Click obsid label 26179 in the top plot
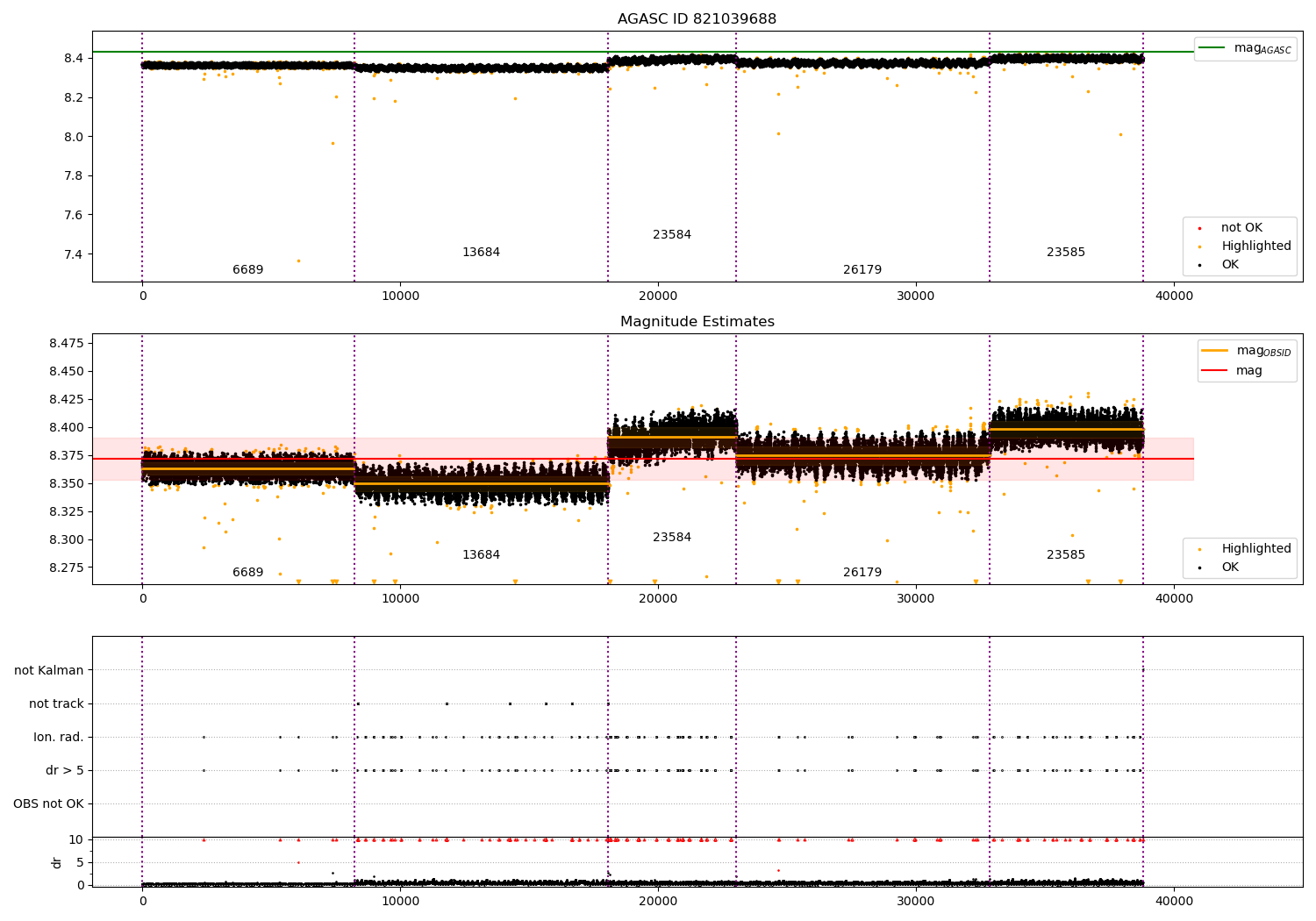Viewport: 1316px width, 921px height. pyautogui.click(x=862, y=270)
